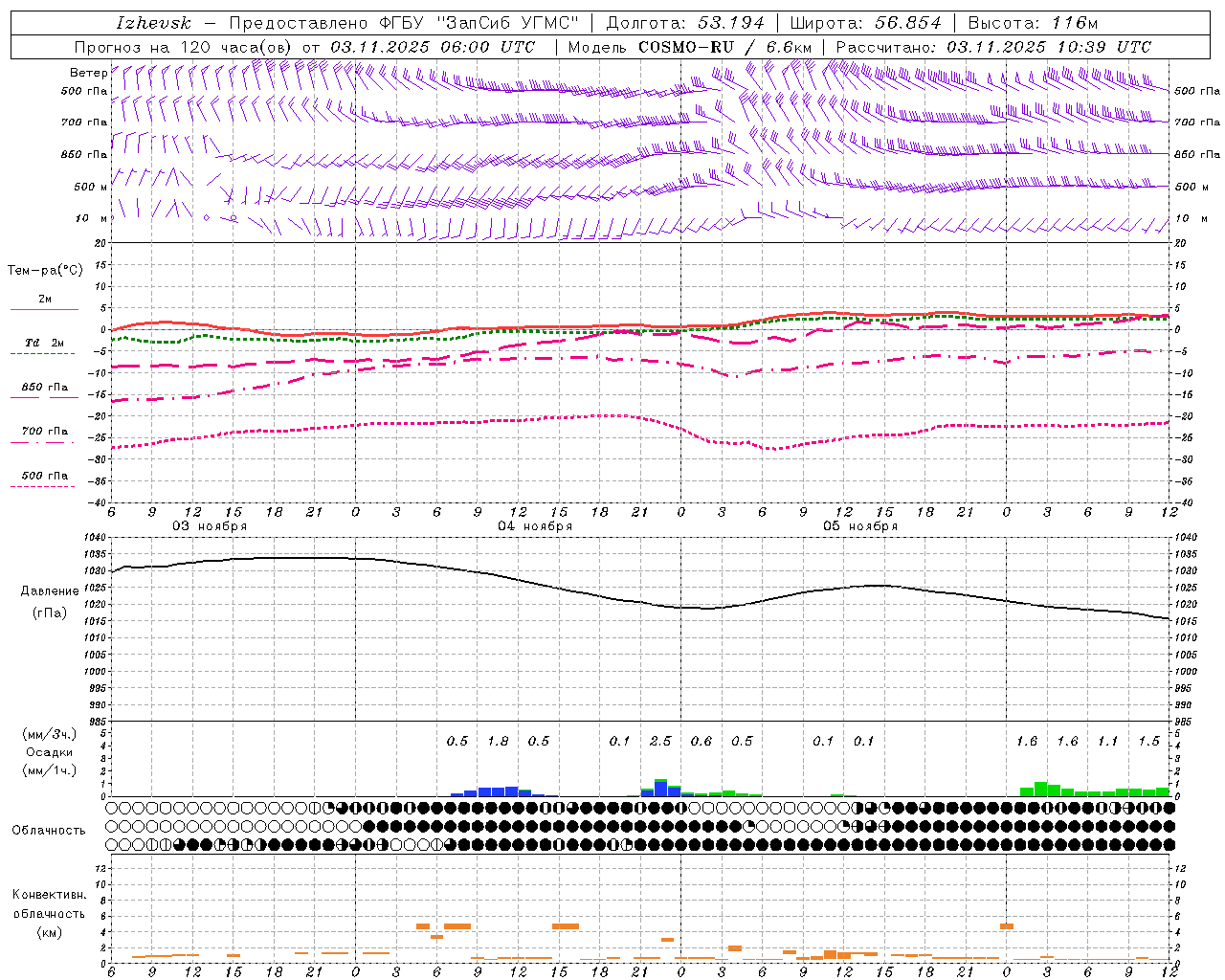Click the "Td 2м" dew point legend entry
The width and height of the screenshot is (1225, 980).
tap(45, 343)
